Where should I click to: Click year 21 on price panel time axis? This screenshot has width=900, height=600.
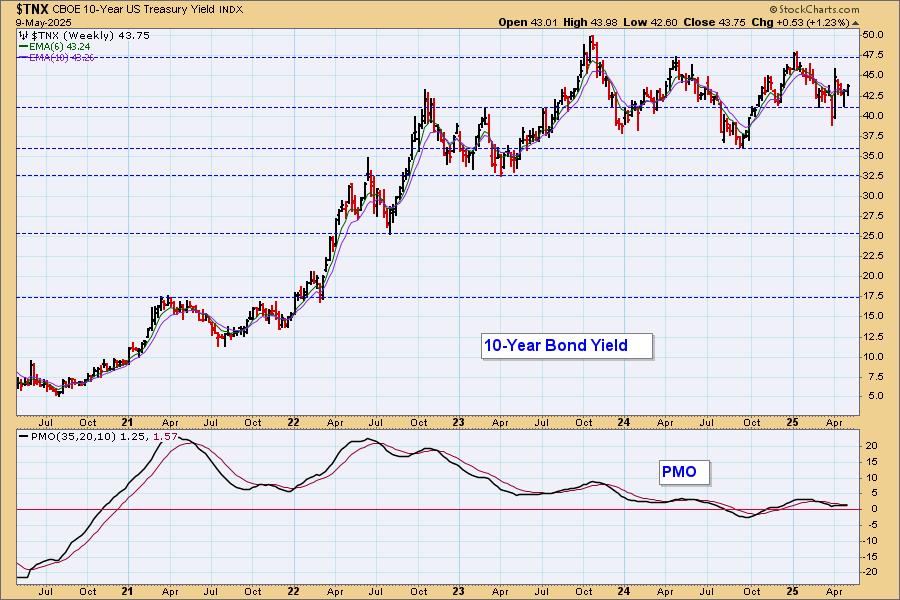(127, 422)
